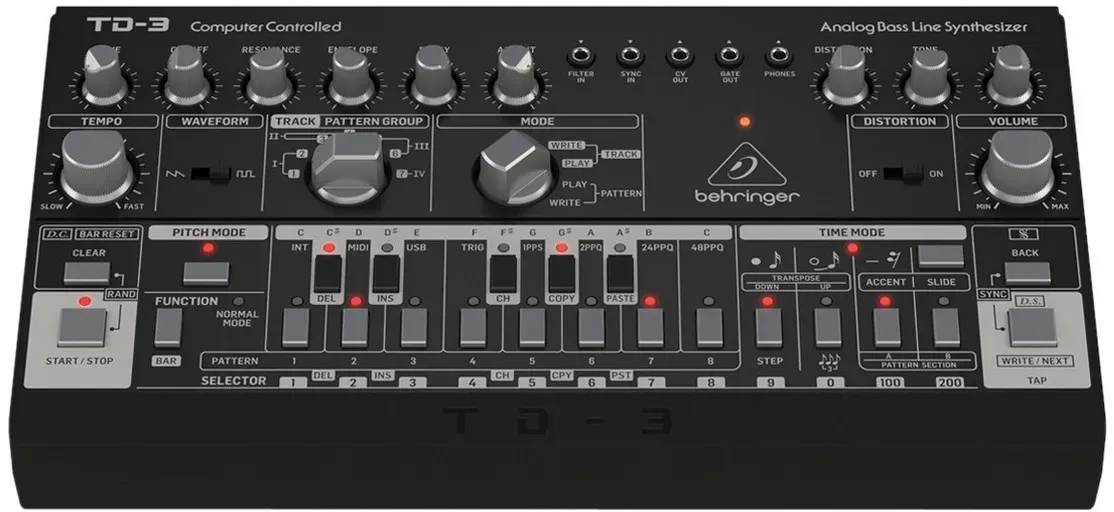Click the 'BAR RESET' label
This screenshot has width=1114, height=512.
(x=105, y=234)
